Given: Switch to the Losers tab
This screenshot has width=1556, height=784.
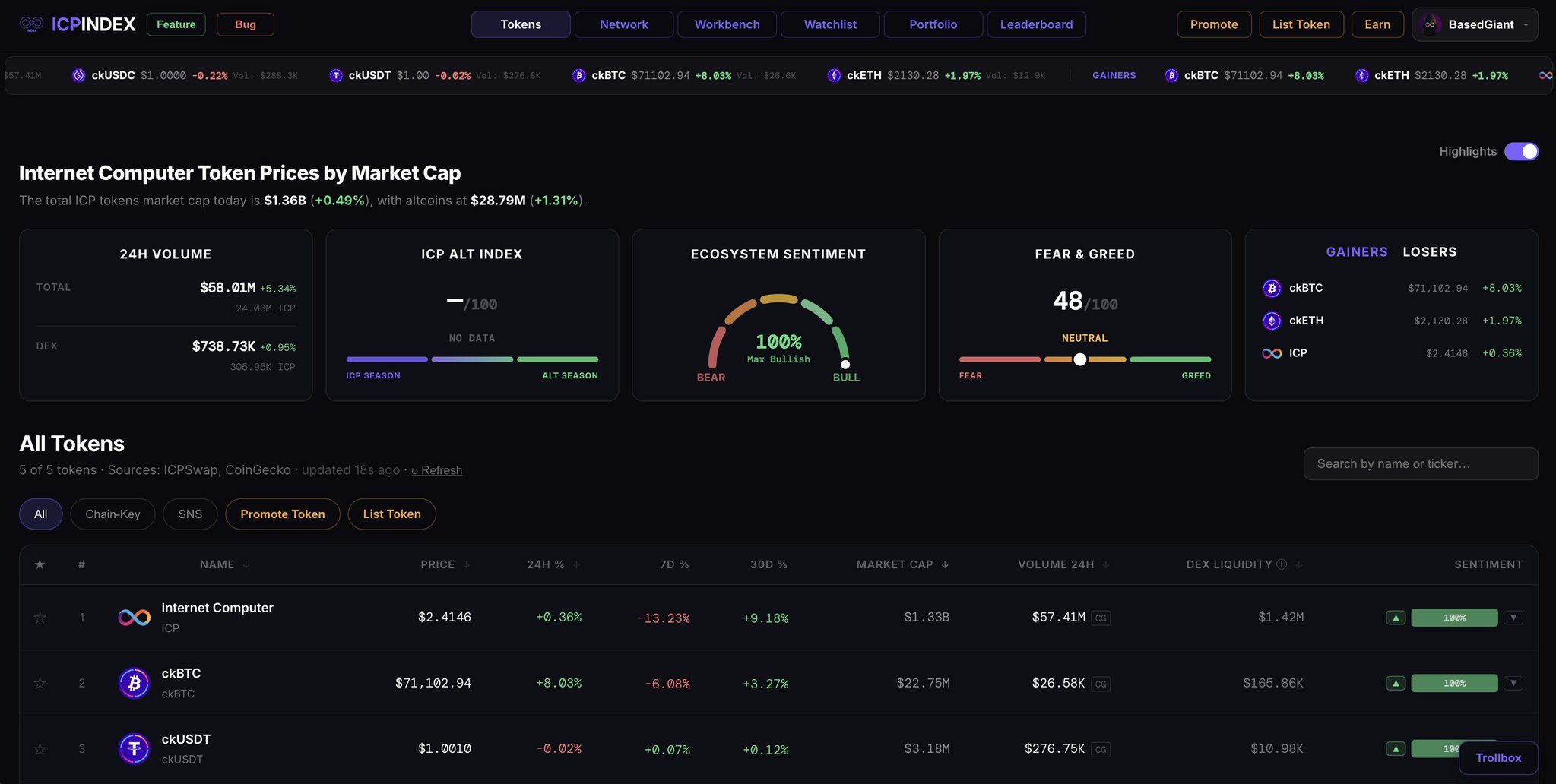Looking at the screenshot, I should click(1429, 251).
